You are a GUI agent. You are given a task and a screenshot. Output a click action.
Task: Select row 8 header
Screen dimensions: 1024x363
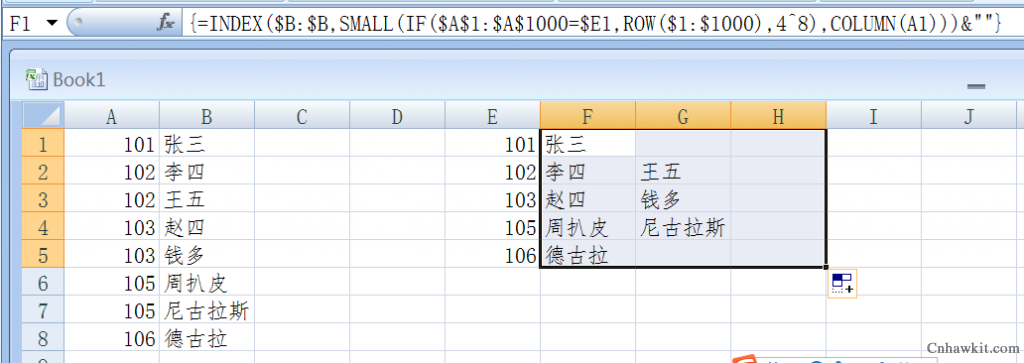(x=43, y=338)
